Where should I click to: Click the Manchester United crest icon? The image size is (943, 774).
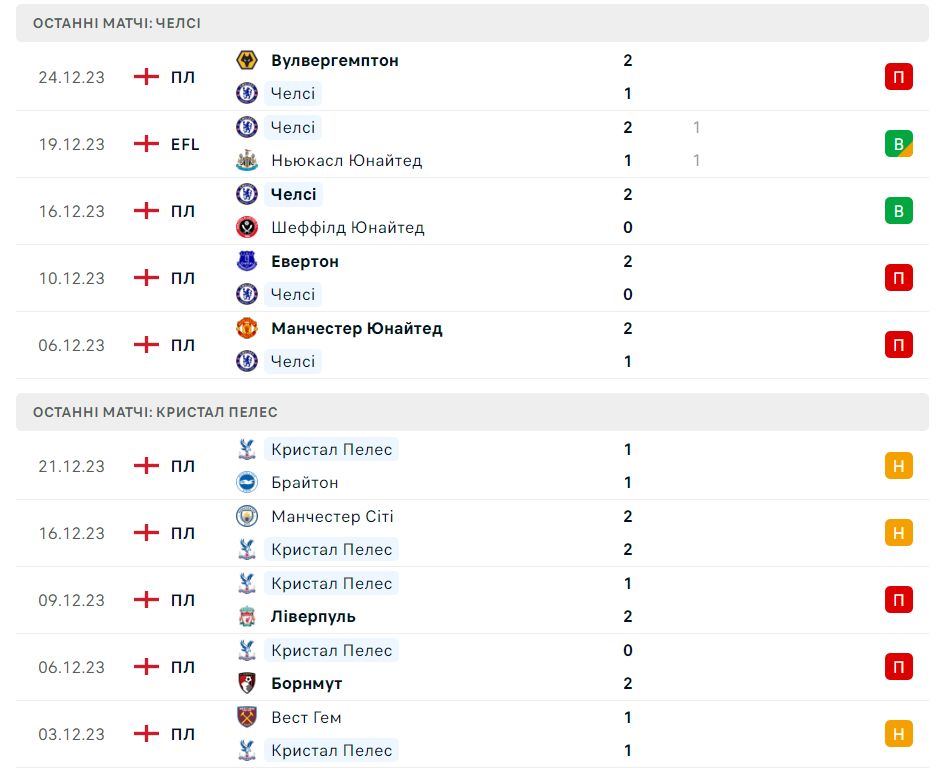coord(246,328)
